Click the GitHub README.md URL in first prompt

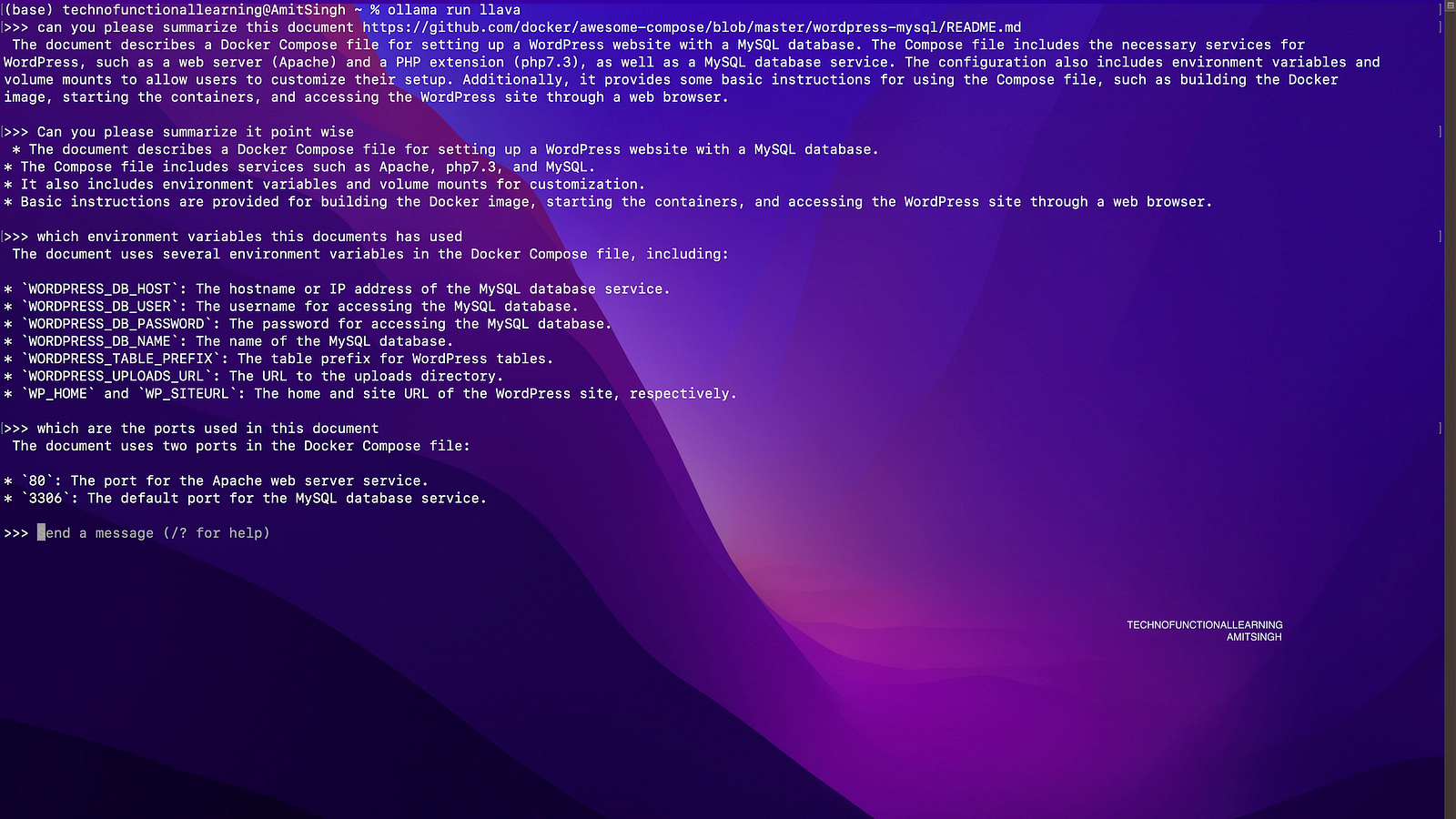pos(692,27)
